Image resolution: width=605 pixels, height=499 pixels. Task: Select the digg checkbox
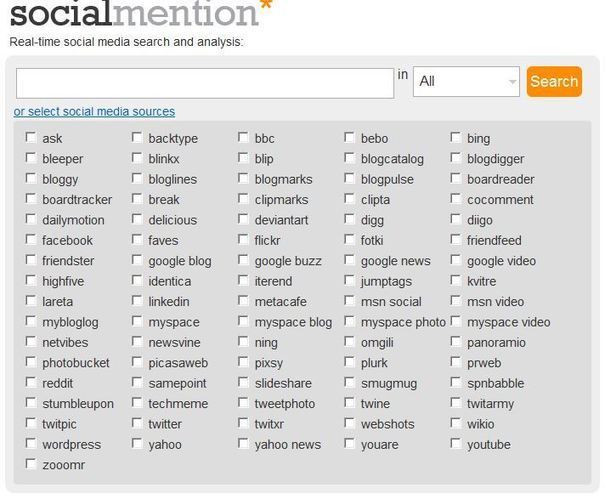point(350,219)
